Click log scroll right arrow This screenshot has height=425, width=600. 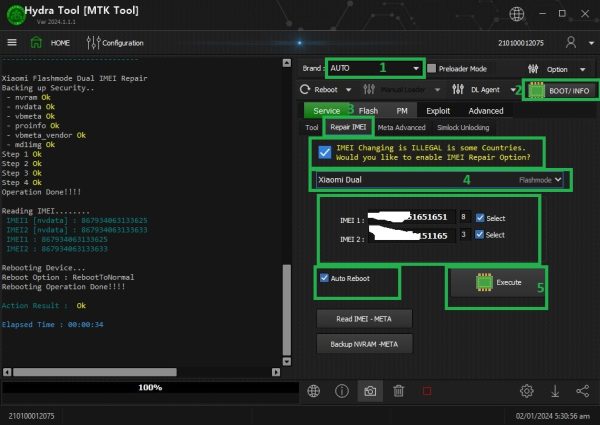276,372
